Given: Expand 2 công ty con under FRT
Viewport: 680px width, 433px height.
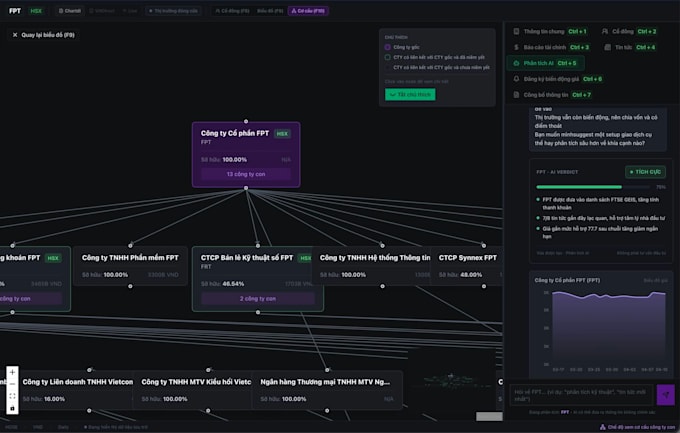Looking at the screenshot, I should click(x=258, y=299).
